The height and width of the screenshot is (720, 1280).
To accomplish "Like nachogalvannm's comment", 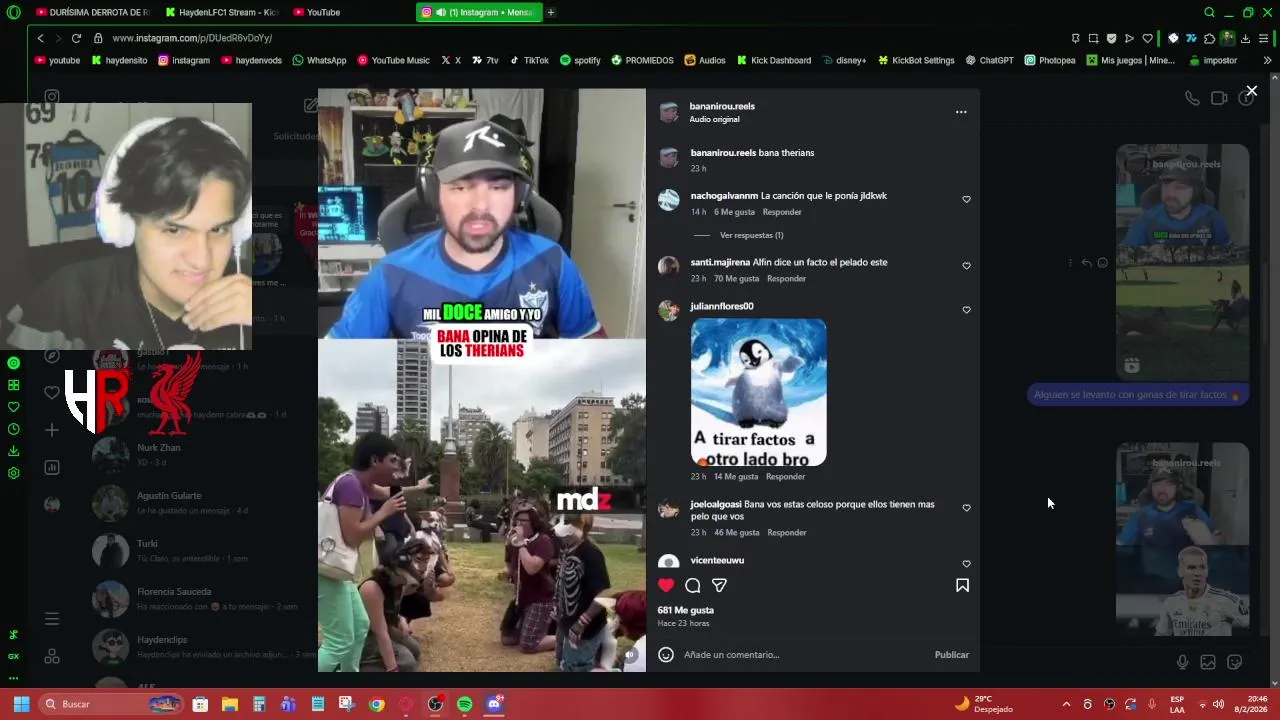I will [x=966, y=199].
